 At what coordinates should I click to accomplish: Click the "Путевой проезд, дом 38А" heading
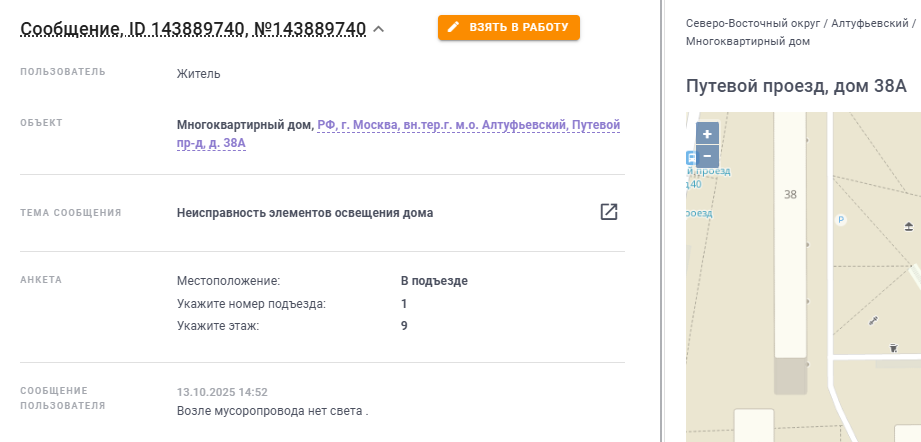coord(796,86)
